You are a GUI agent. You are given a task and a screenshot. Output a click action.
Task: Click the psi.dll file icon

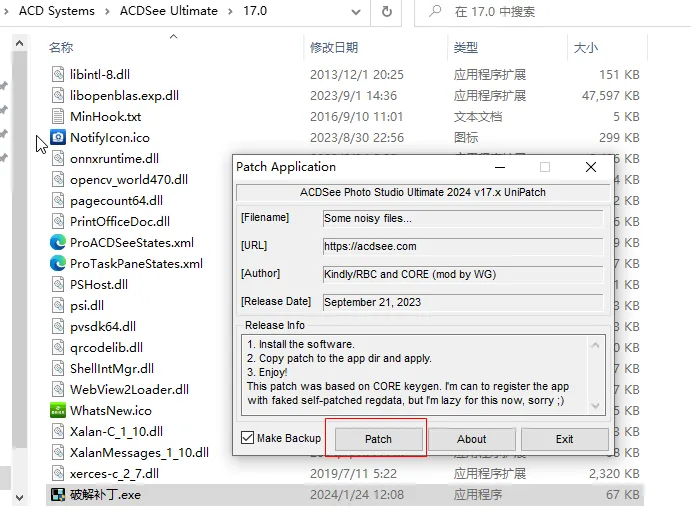pos(58,305)
